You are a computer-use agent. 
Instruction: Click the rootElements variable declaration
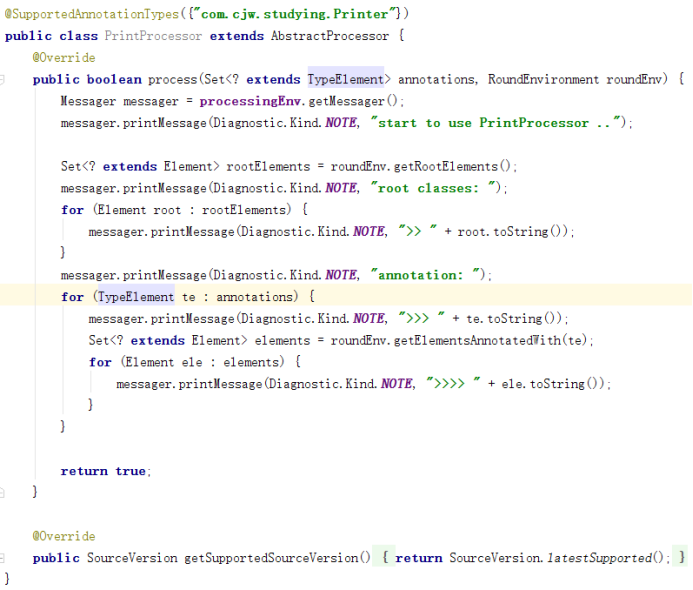268,167
